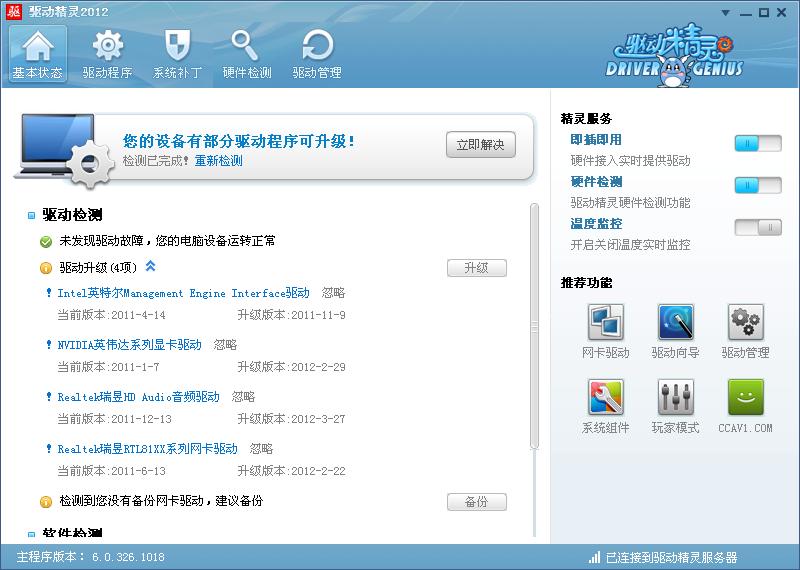Open the 基本状态 home tab
The width and height of the screenshot is (800, 570).
(x=38, y=54)
